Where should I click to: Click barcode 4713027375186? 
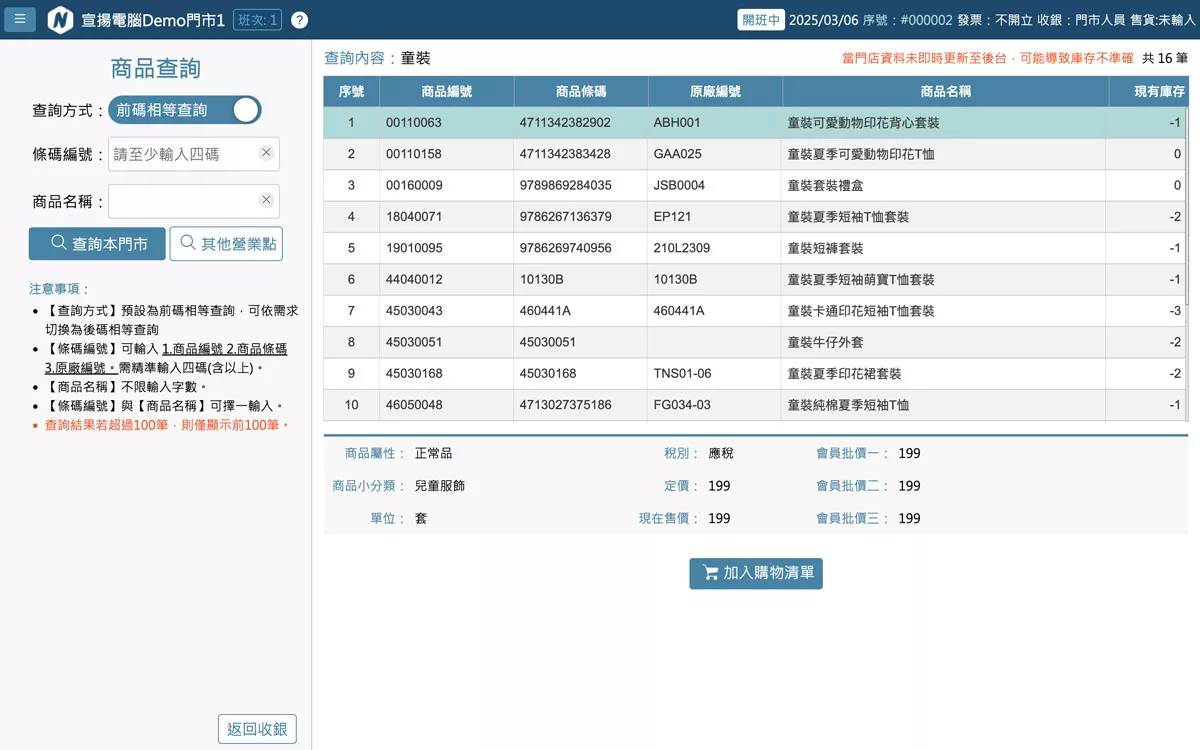[566, 405]
